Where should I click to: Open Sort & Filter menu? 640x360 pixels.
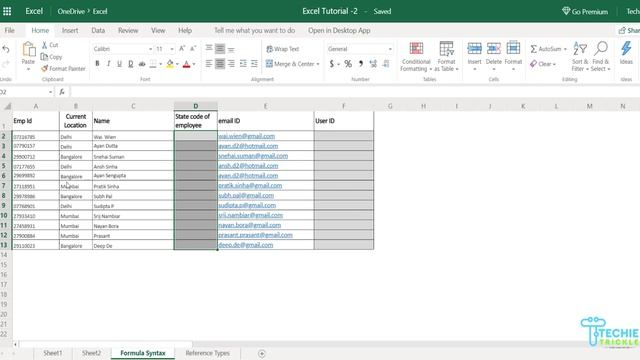coord(580,57)
